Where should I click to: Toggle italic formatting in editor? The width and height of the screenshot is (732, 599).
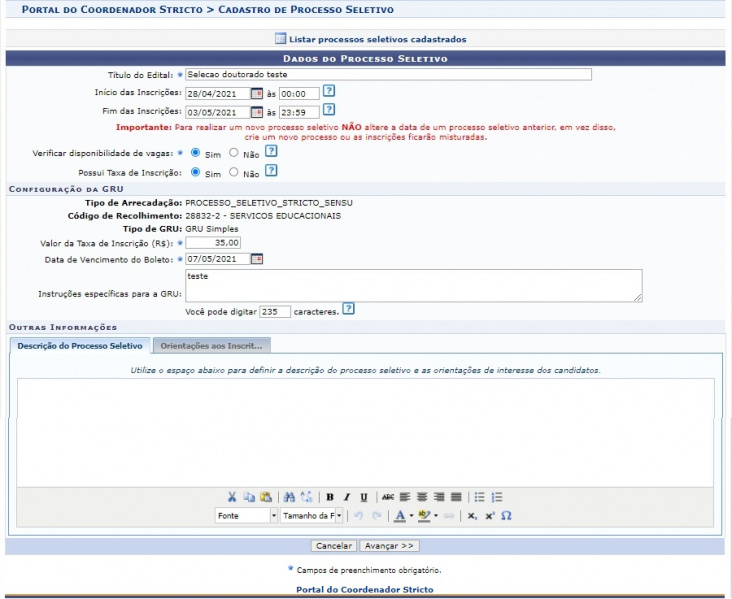pos(346,497)
